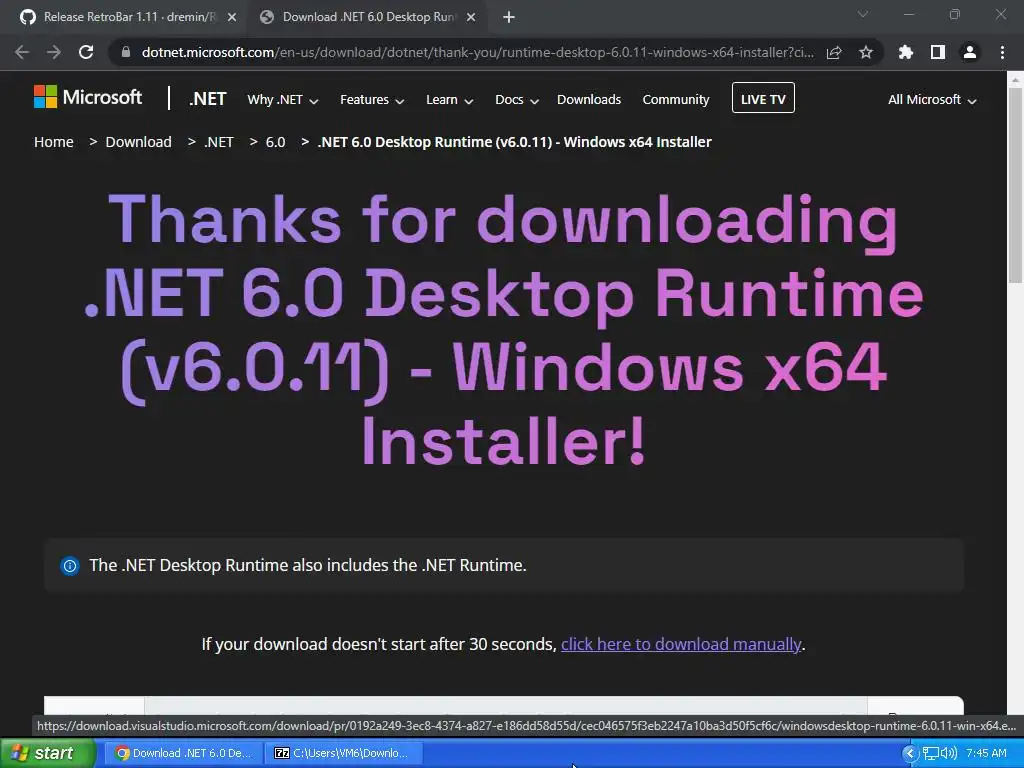This screenshot has width=1024, height=768.
Task: Click the LIVE TV button
Action: (x=763, y=98)
